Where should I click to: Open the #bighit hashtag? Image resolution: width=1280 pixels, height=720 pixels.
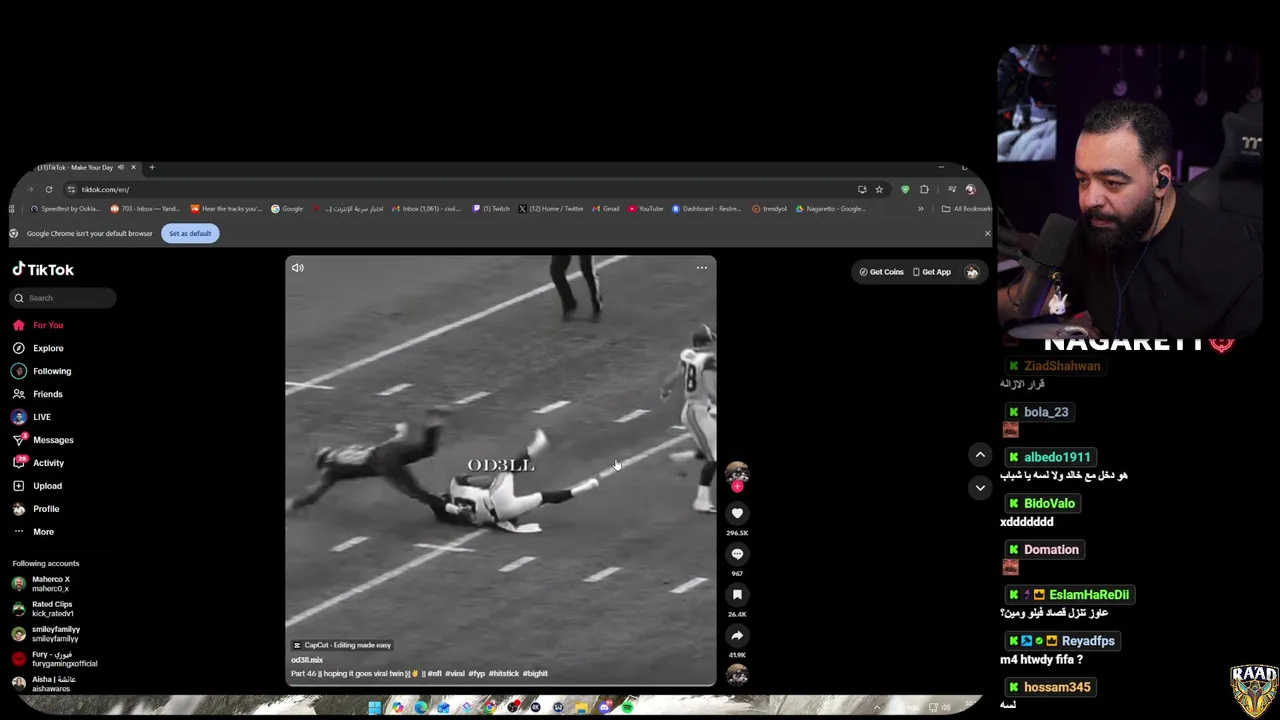pyautogui.click(x=535, y=674)
